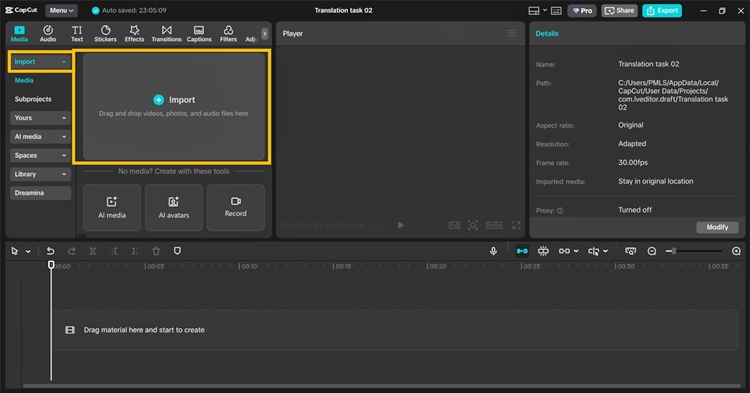Open the layout selector icon

pos(534,11)
